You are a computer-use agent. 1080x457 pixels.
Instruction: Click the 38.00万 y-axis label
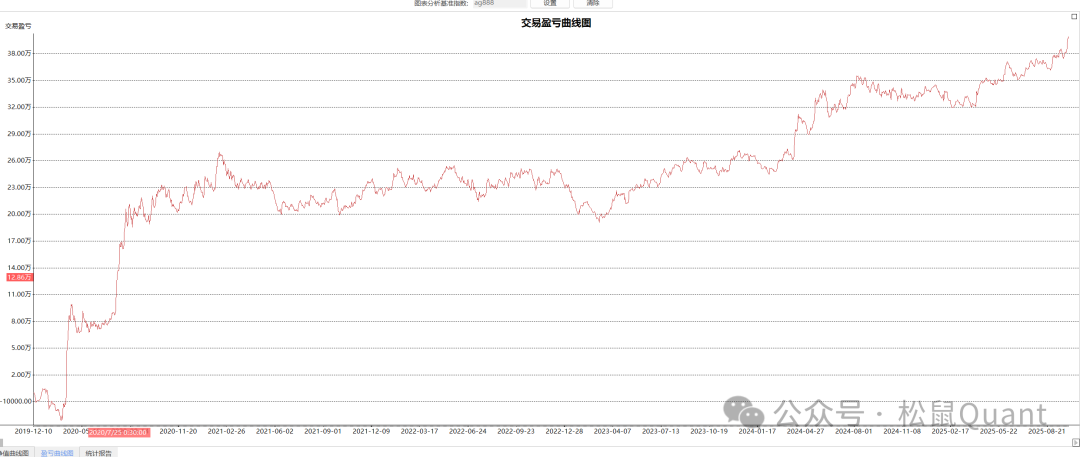point(19,53)
